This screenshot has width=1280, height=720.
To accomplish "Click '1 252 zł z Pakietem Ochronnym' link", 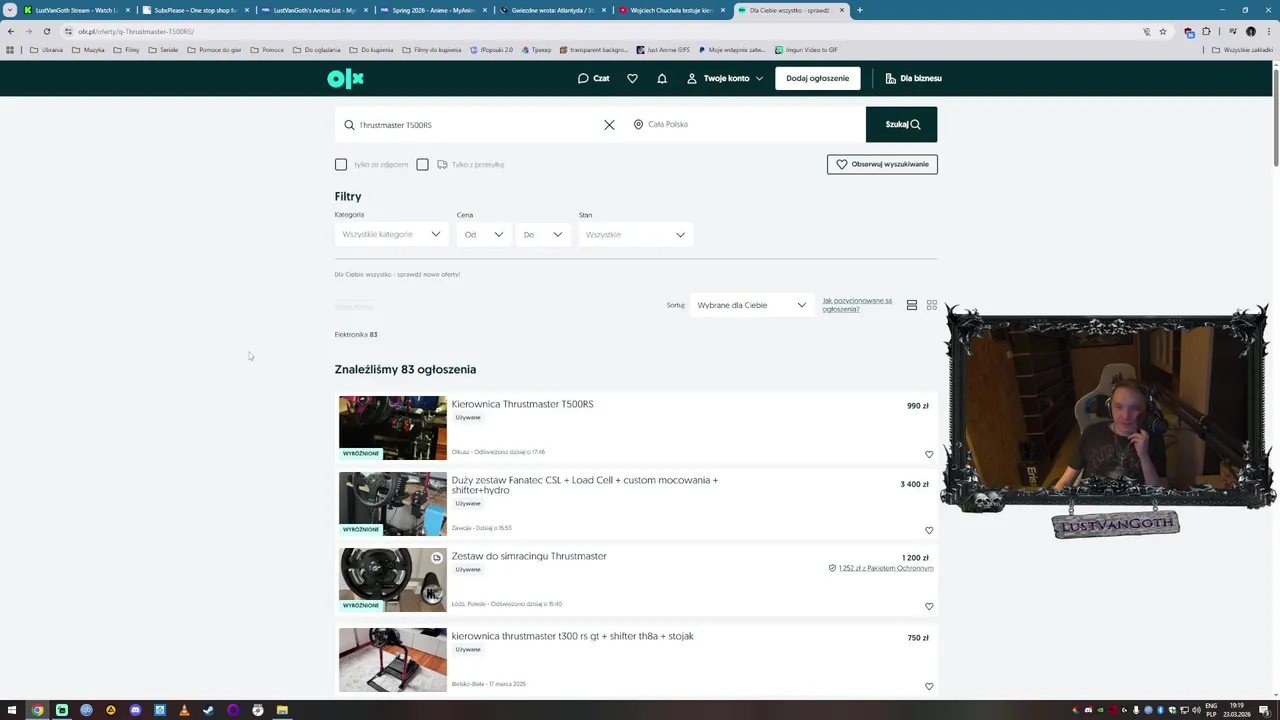I will (885, 568).
